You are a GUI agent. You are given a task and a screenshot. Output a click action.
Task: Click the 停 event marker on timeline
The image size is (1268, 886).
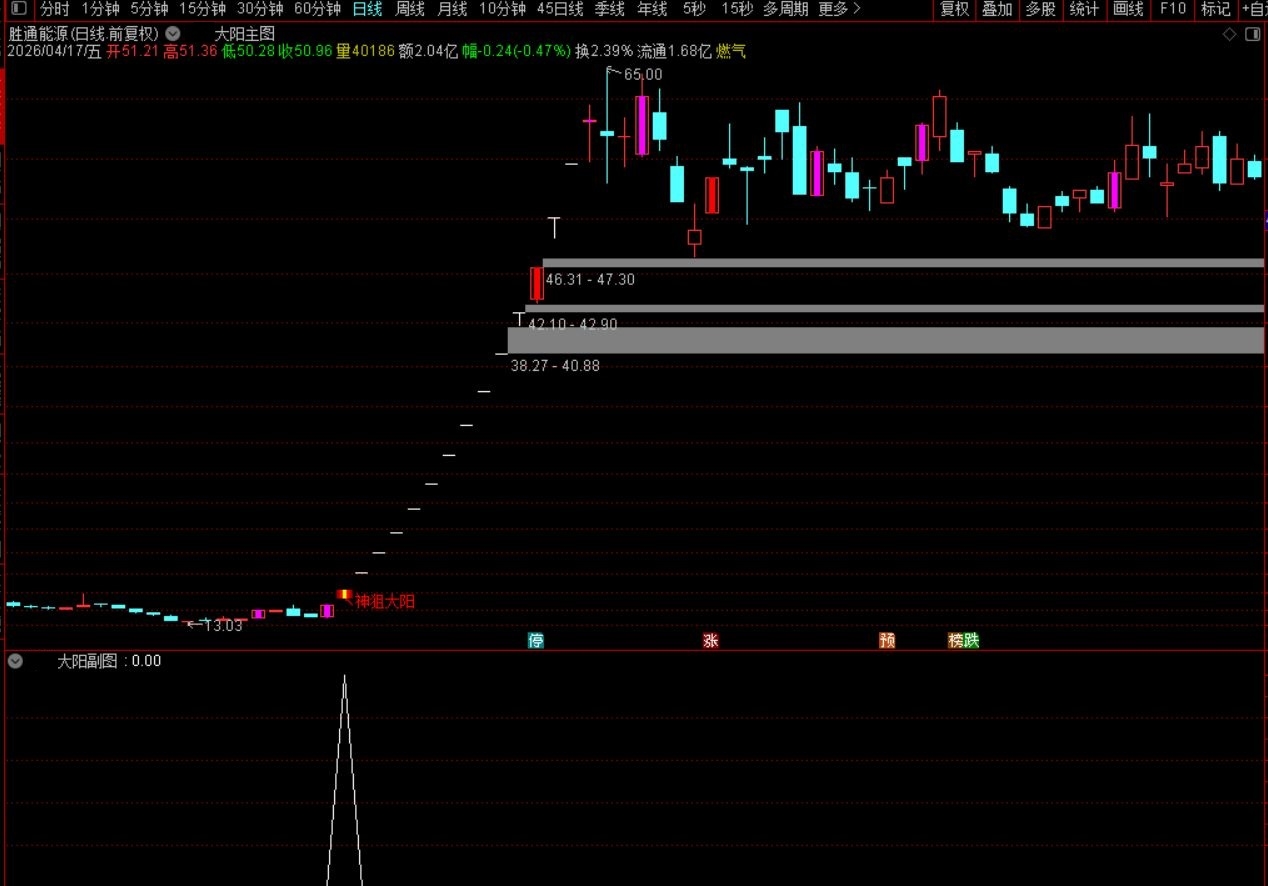click(536, 640)
